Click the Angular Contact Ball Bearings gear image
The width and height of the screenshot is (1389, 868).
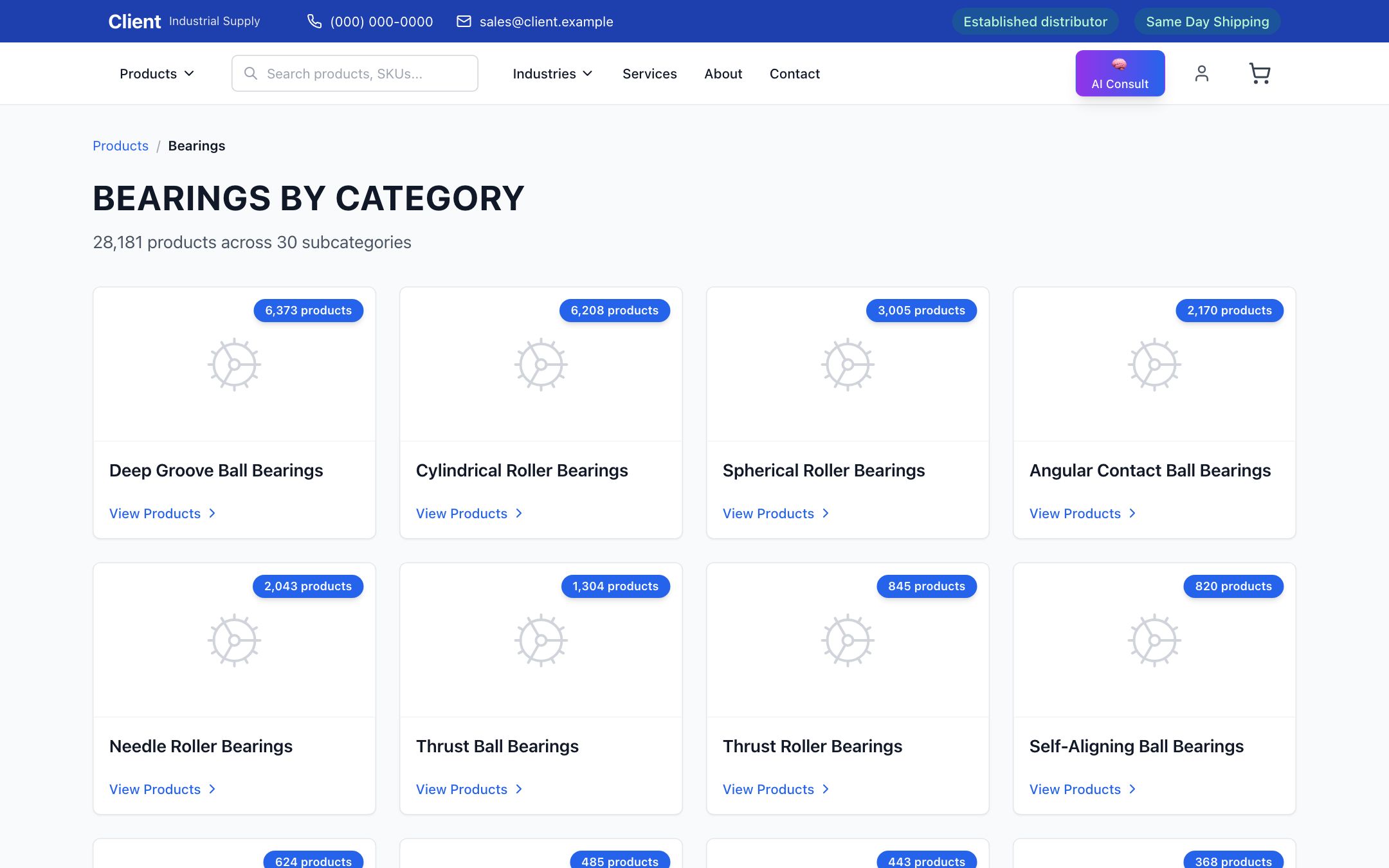1154,364
